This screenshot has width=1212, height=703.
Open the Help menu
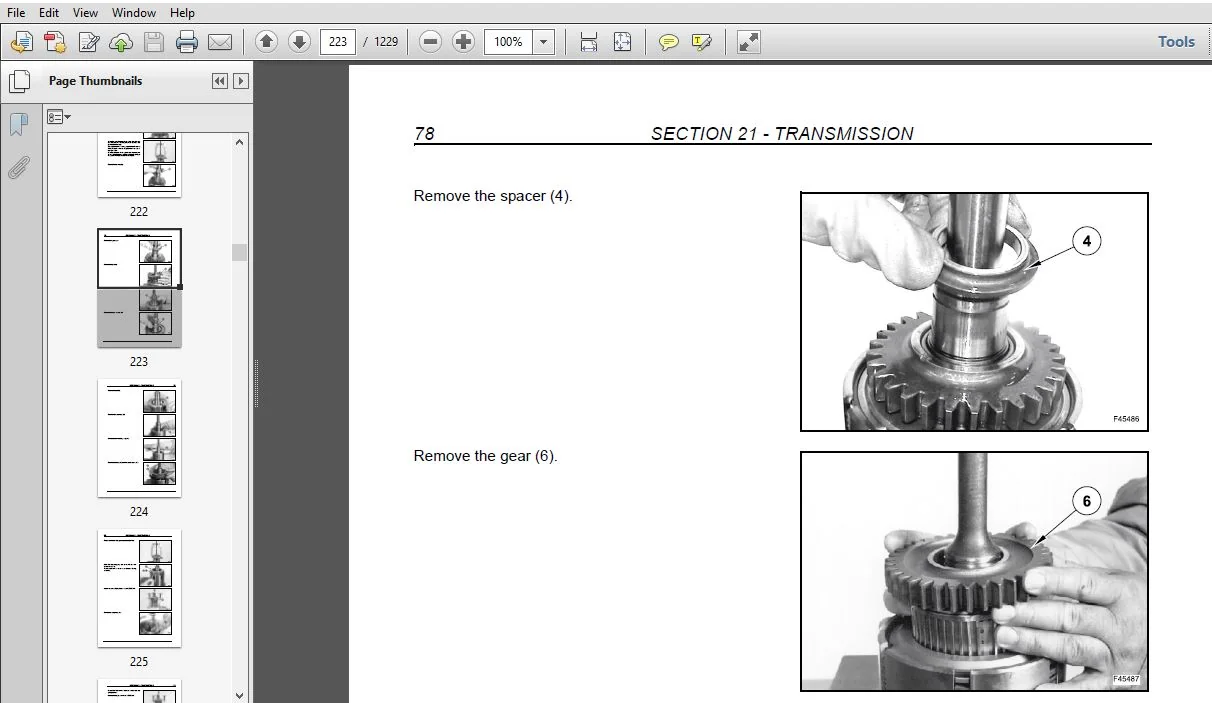pos(182,13)
